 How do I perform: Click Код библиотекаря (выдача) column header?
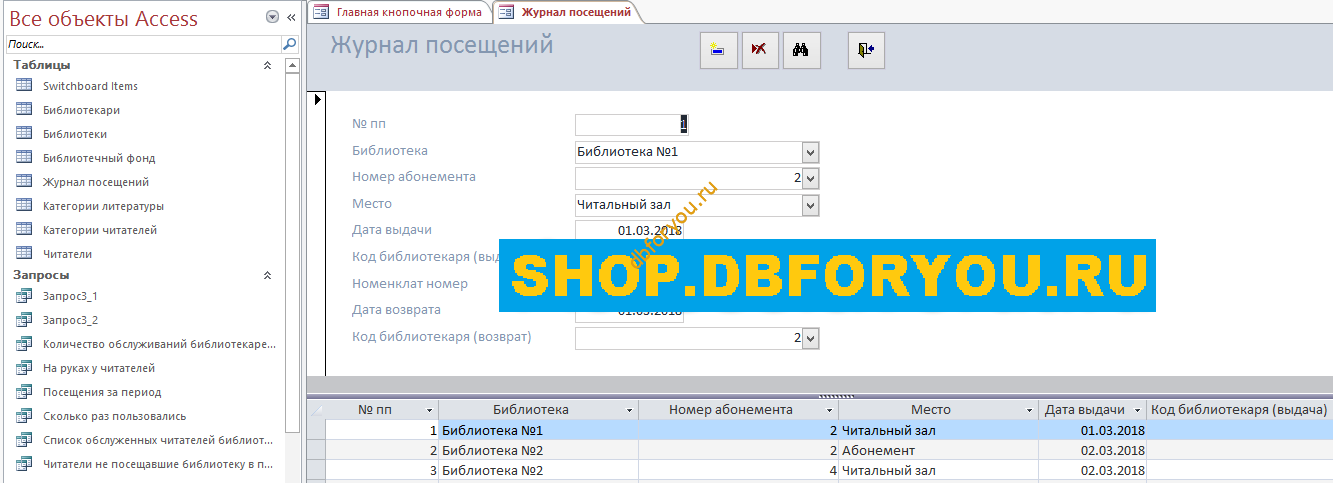(x=1239, y=410)
